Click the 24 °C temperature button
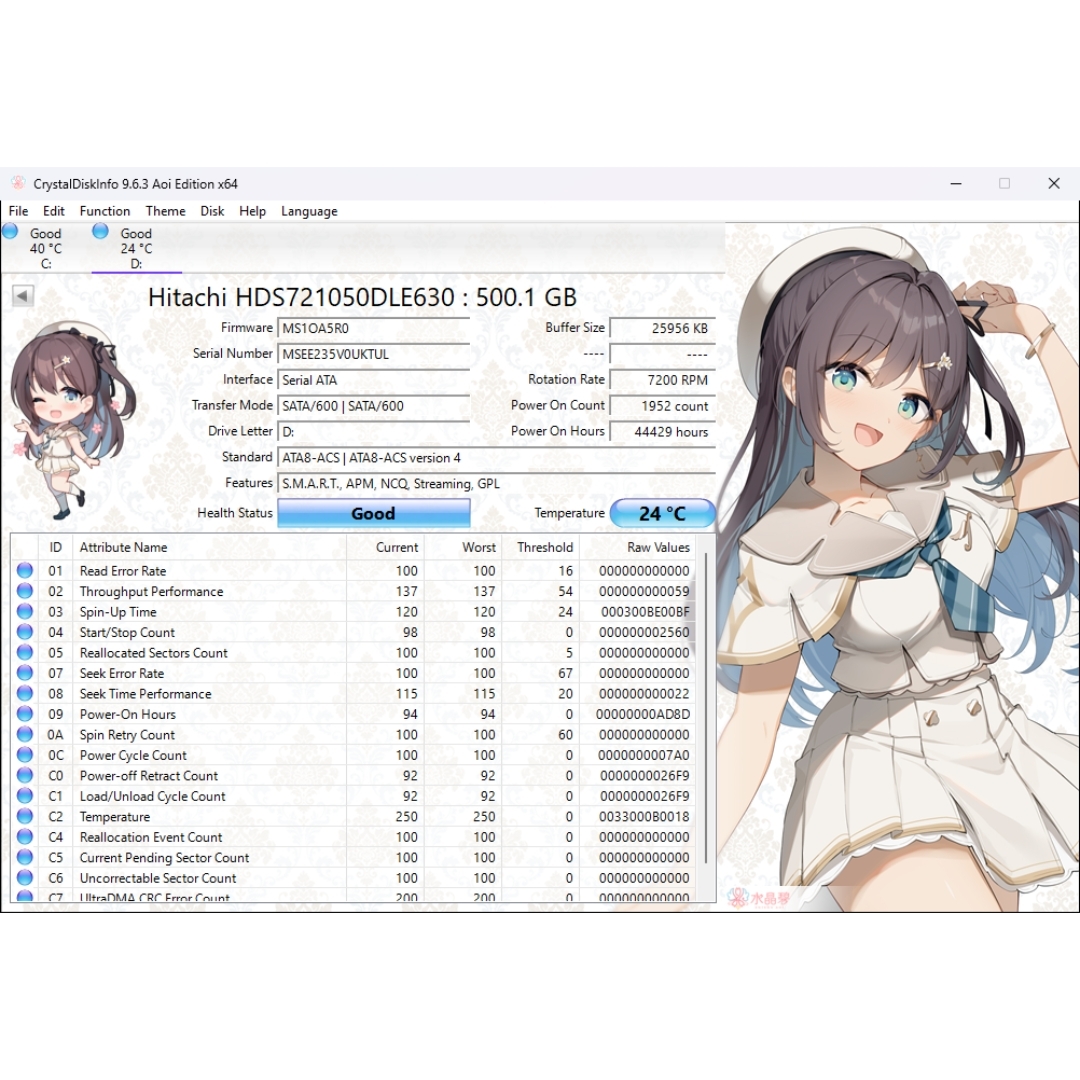 tap(662, 513)
